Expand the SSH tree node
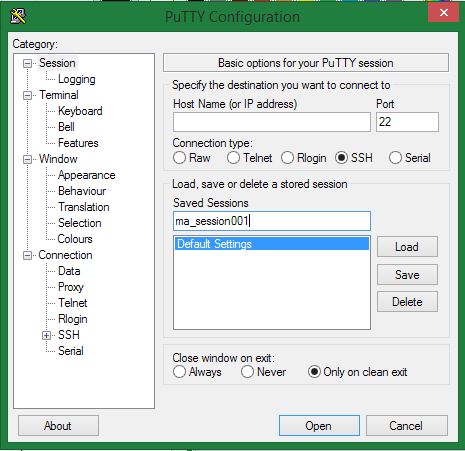This screenshot has height=451, width=465. pyautogui.click(x=47, y=335)
